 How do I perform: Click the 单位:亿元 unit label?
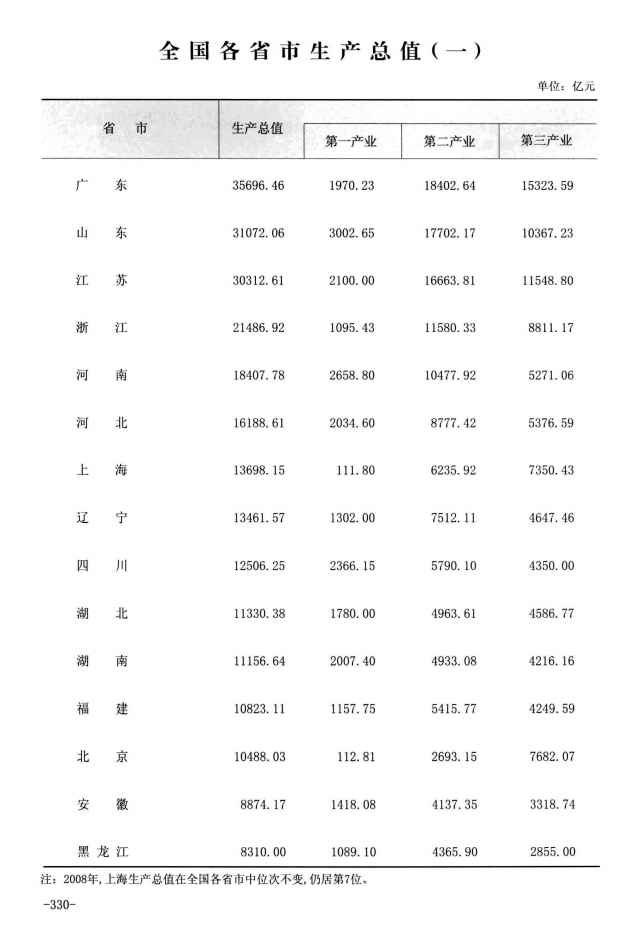coord(567,86)
